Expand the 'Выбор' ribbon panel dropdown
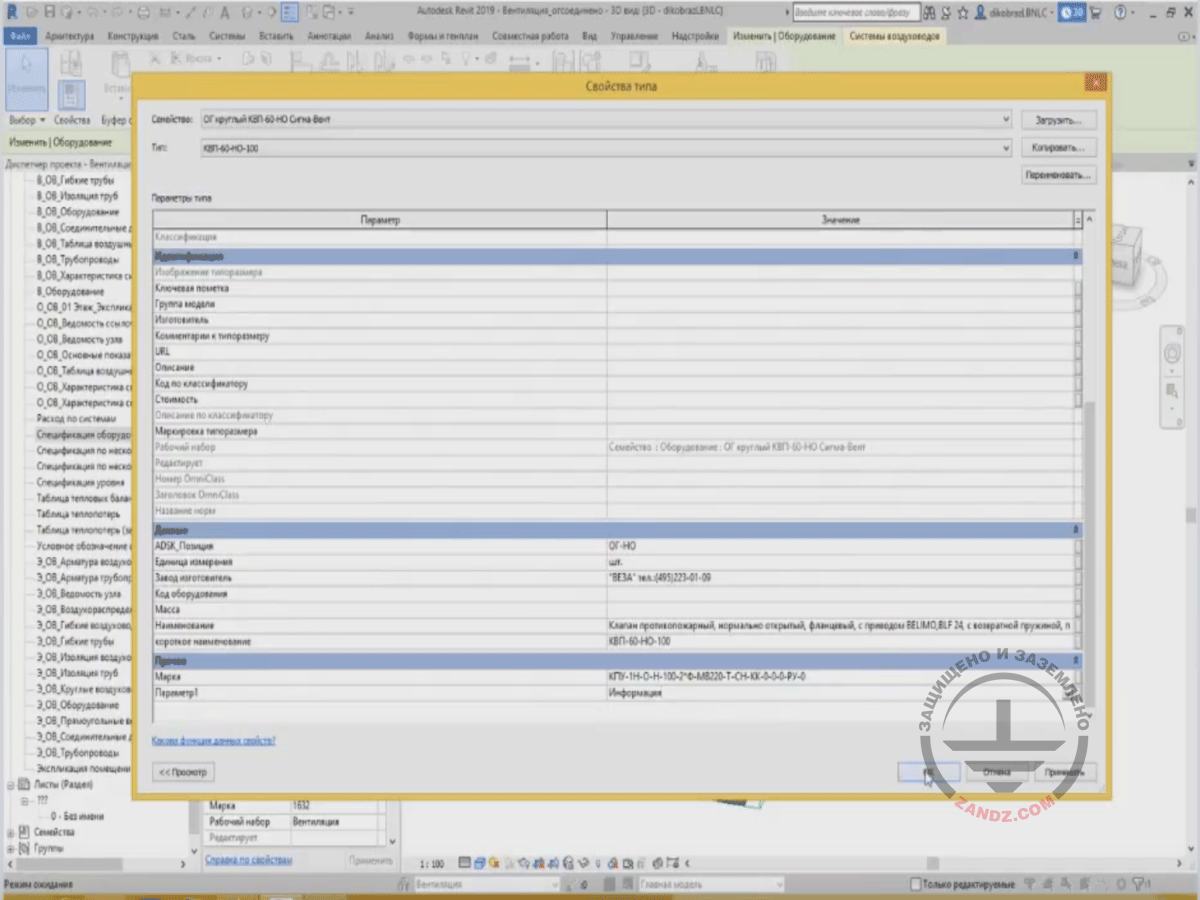 28,121
